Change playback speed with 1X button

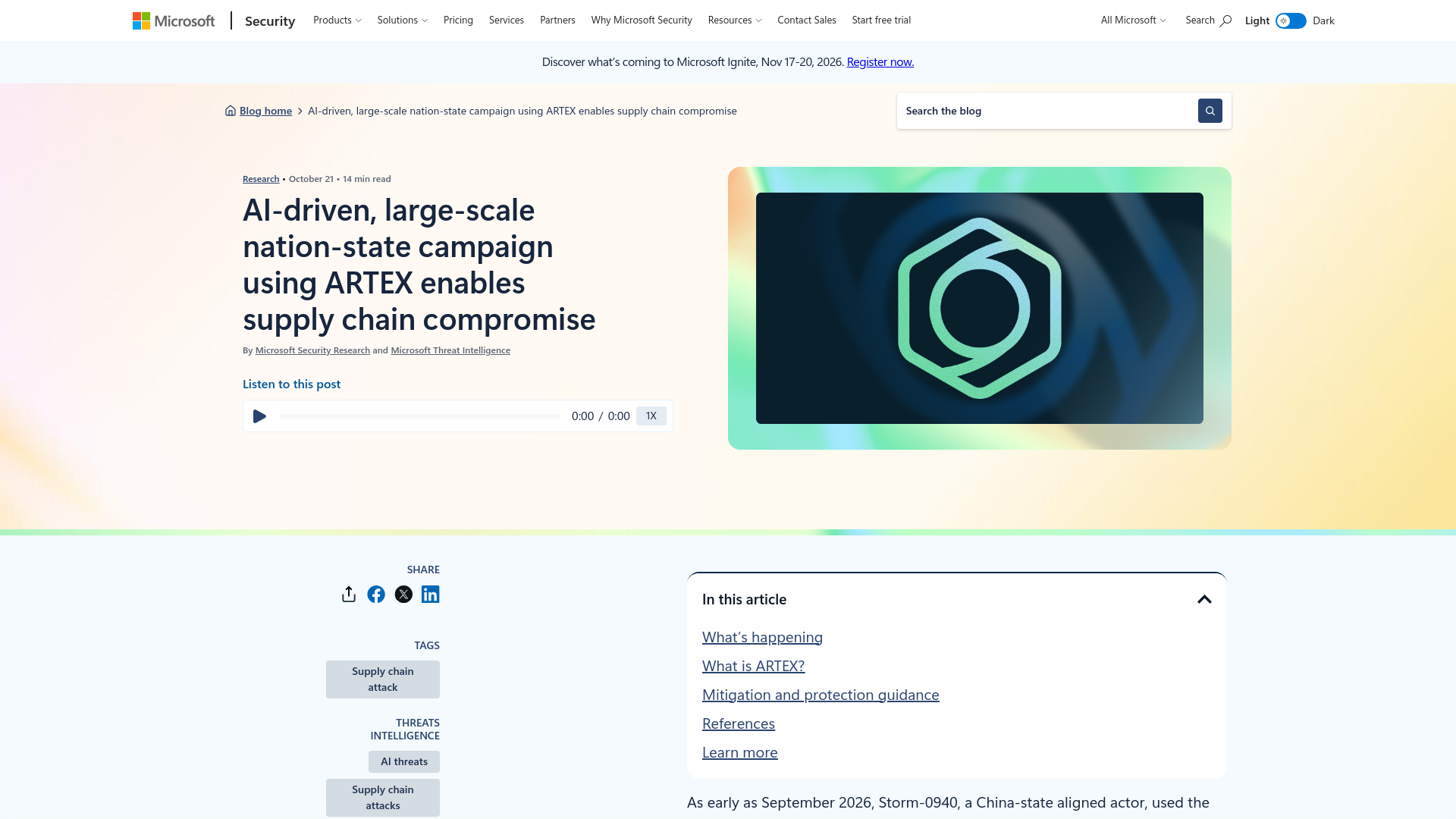coord(651,416)
